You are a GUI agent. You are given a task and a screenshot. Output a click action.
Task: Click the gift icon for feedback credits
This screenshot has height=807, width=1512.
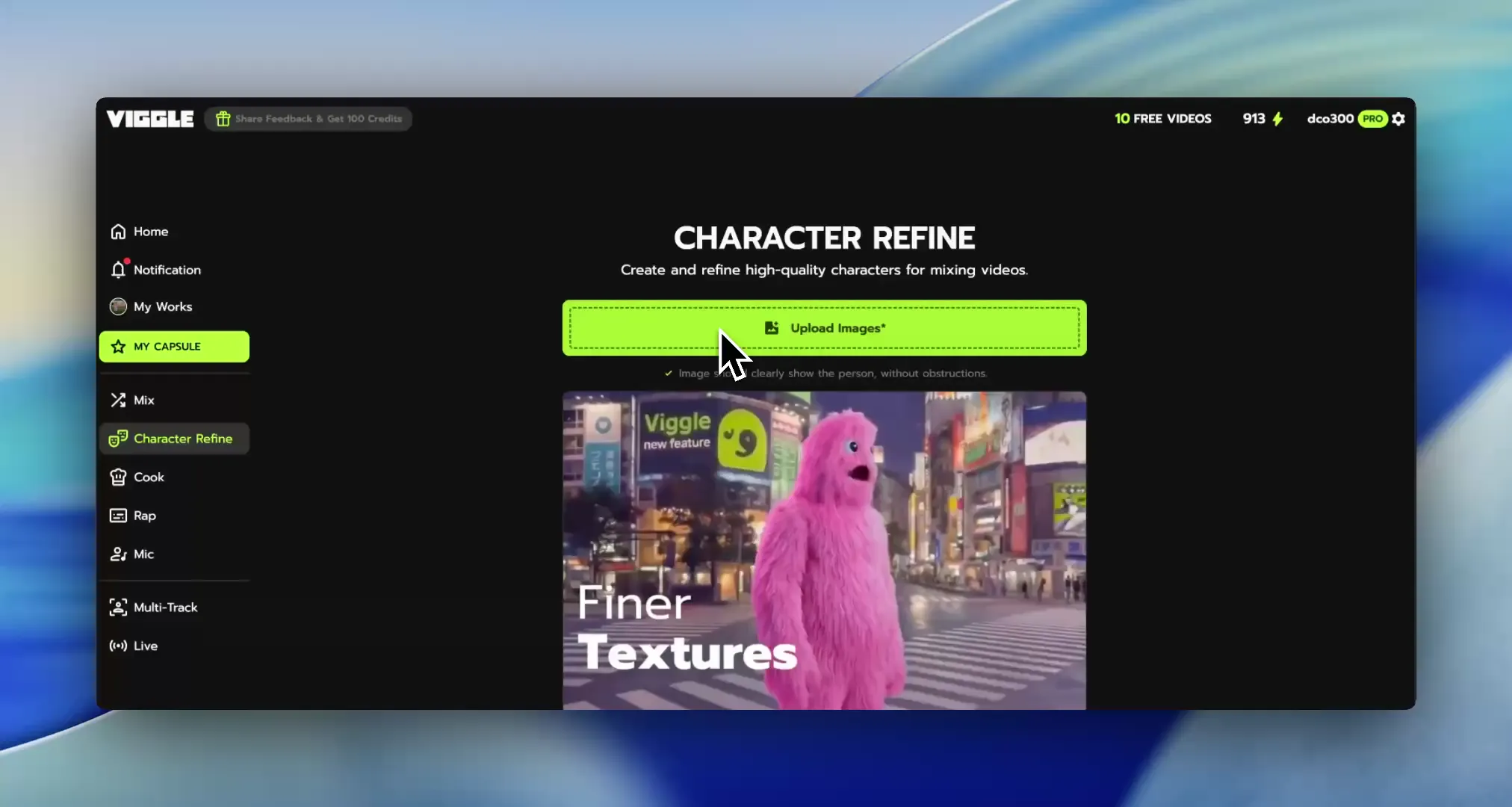223,119
